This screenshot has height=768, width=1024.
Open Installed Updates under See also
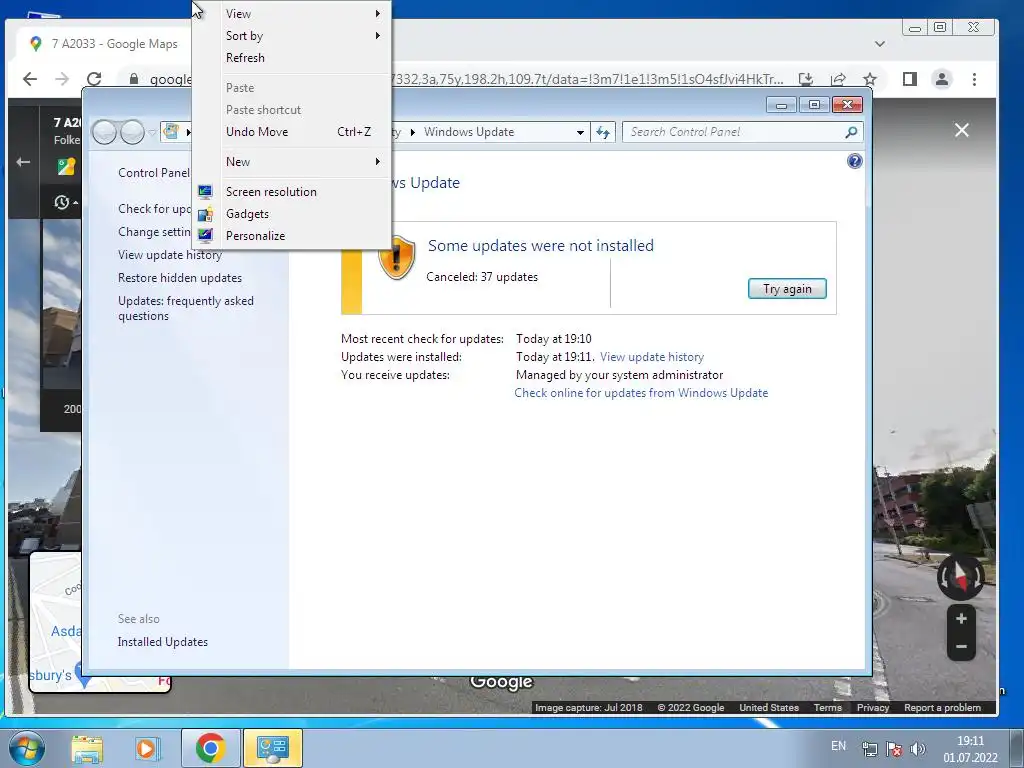(x=163, y=642)
